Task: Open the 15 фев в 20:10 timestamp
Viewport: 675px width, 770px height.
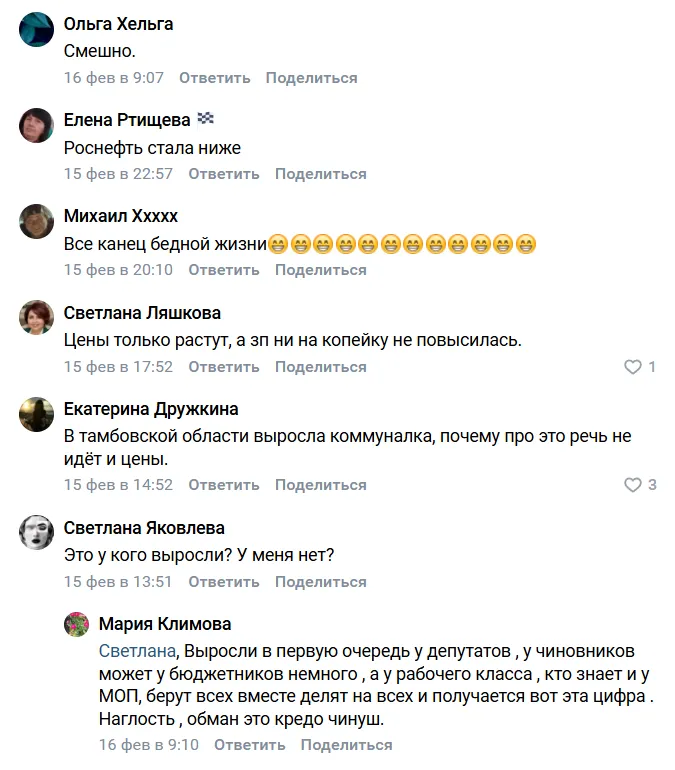Action: tap(118, 270)
